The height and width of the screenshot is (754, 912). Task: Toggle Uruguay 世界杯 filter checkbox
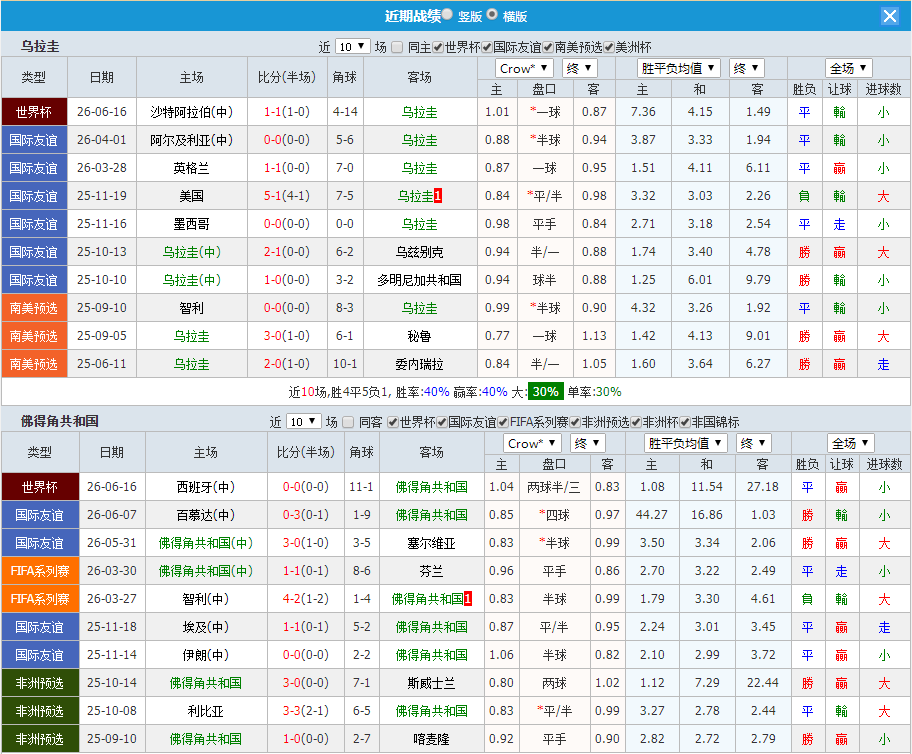(438, 47)
